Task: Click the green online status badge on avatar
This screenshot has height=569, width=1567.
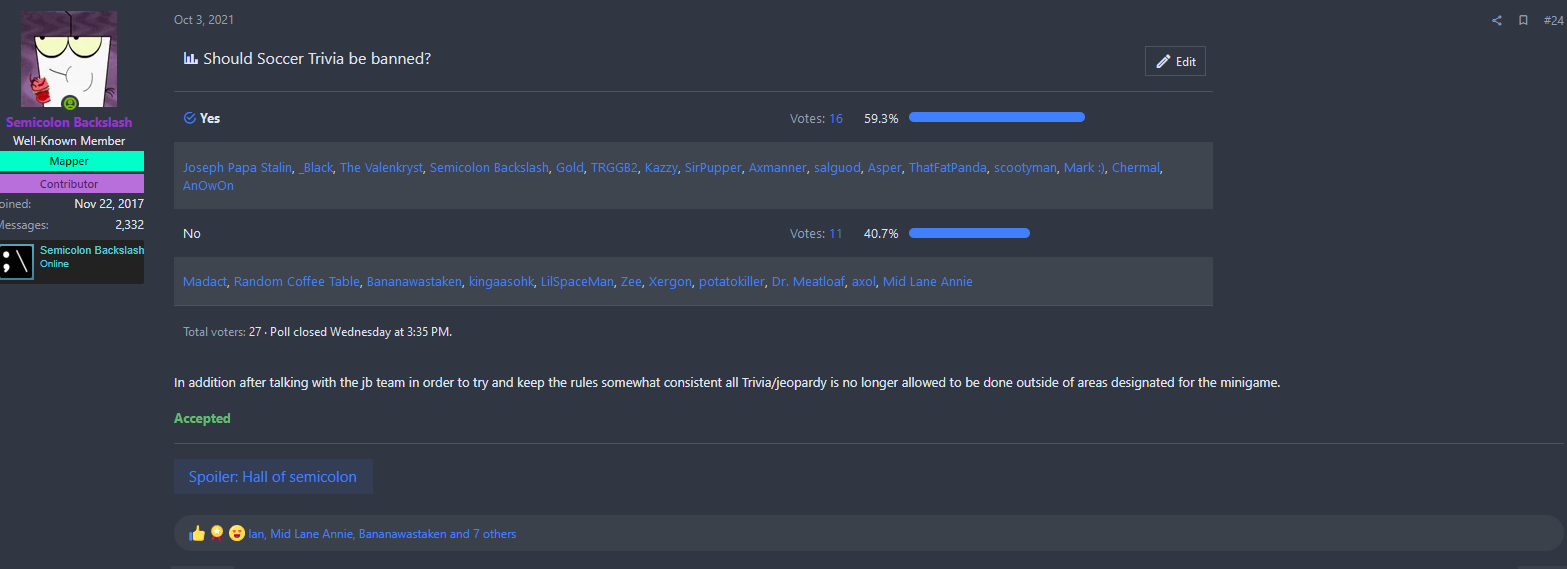Action: click(x=70, y=103)
